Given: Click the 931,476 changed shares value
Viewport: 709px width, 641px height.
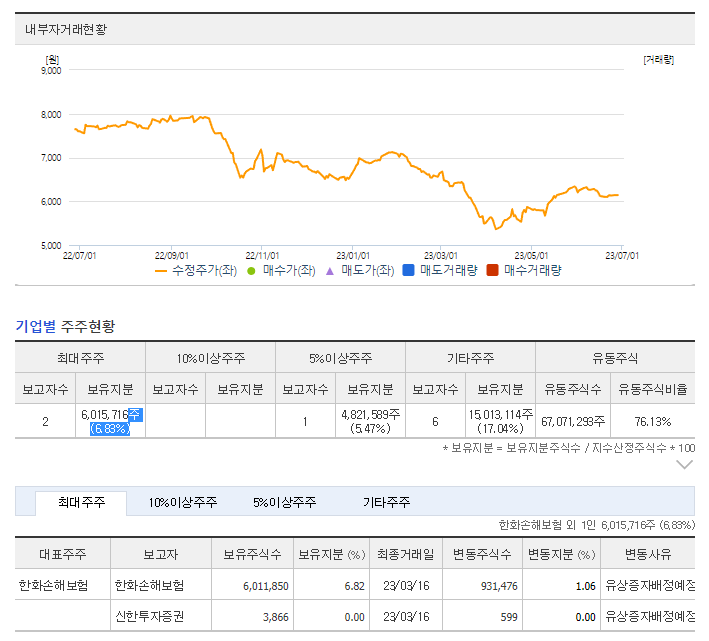Looking at the screenshot, I should pos(499,586).
